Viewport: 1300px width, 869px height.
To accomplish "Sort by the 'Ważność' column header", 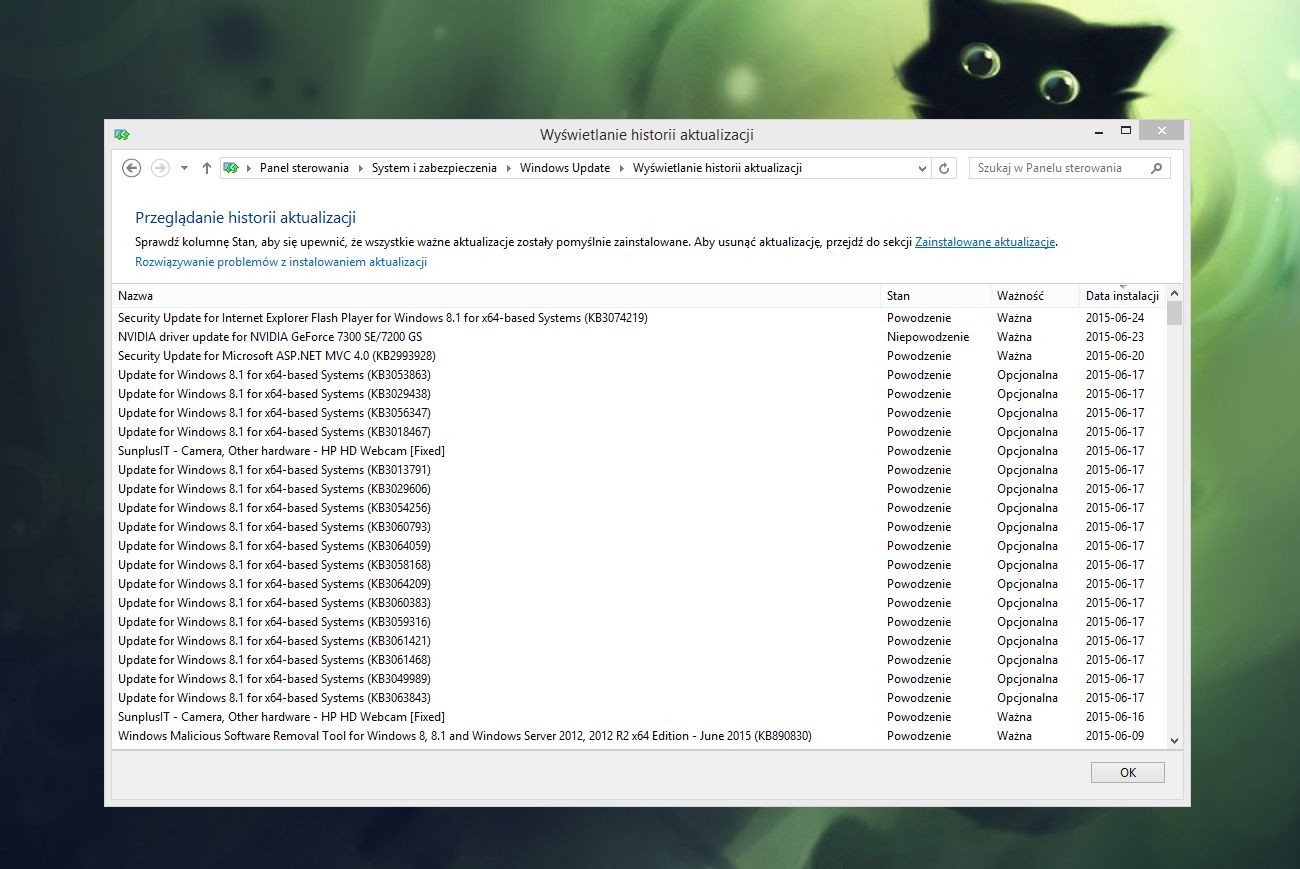I will [1035, 296].
